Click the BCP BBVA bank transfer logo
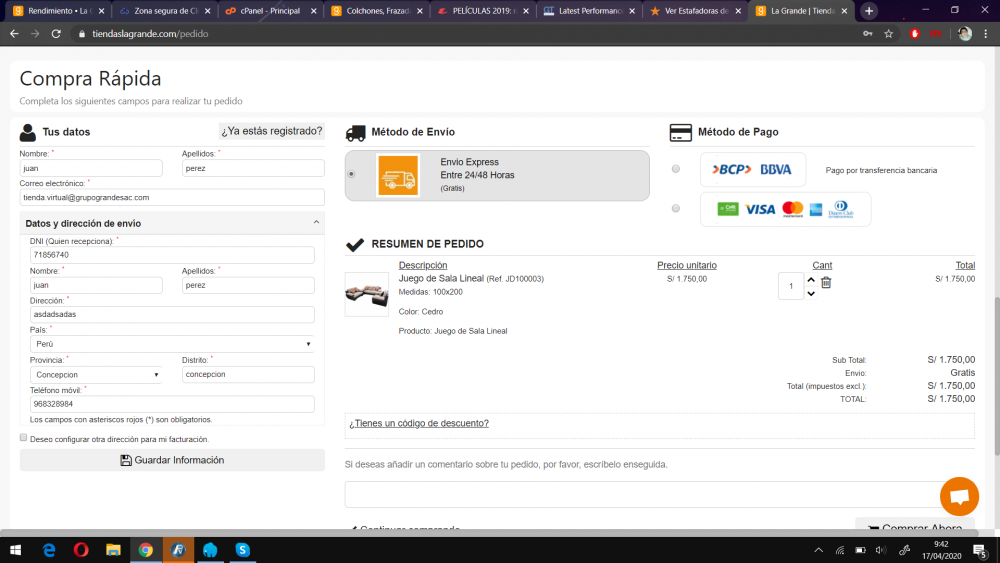 coord(753,170)
